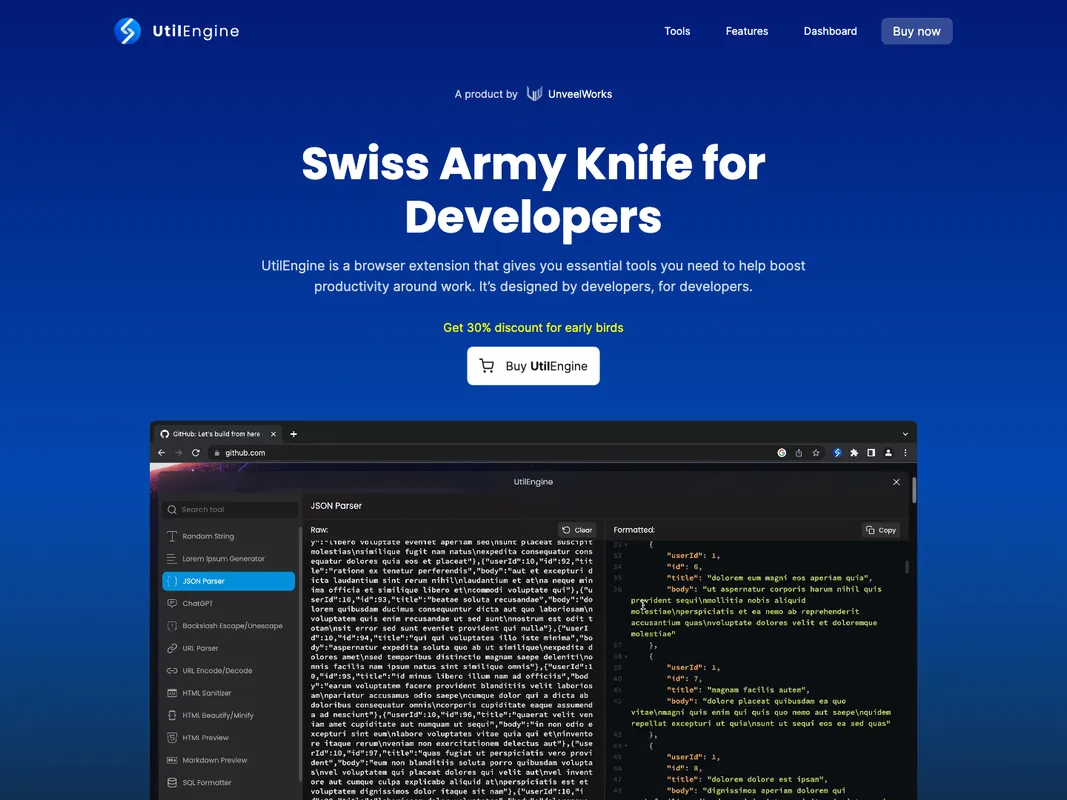1067x800 pixels.
Task: Open the Dashboard link in header
Action: pos(830,31)
